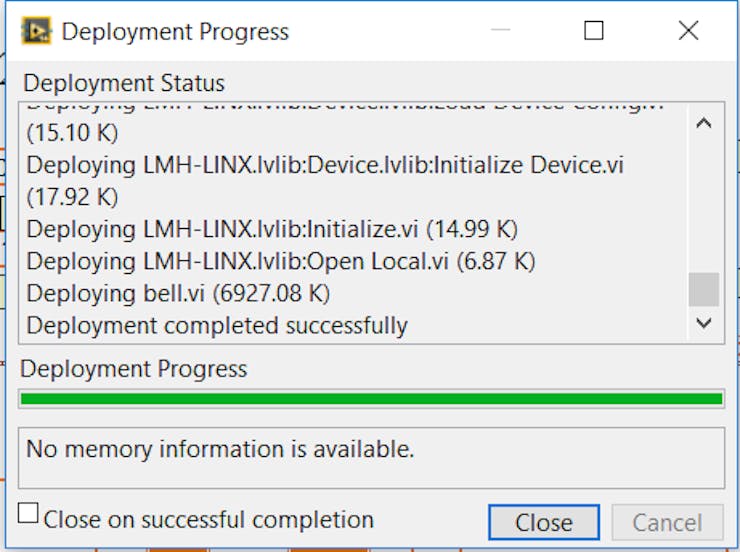
Task: Click the LabVIEW icon in title bar
Action: coord(36,31)
